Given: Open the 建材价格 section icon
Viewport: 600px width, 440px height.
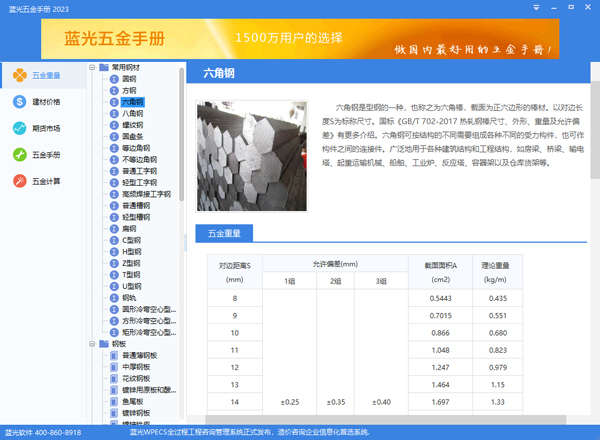Looking at the screenshot, I should (x=19, y=102).
